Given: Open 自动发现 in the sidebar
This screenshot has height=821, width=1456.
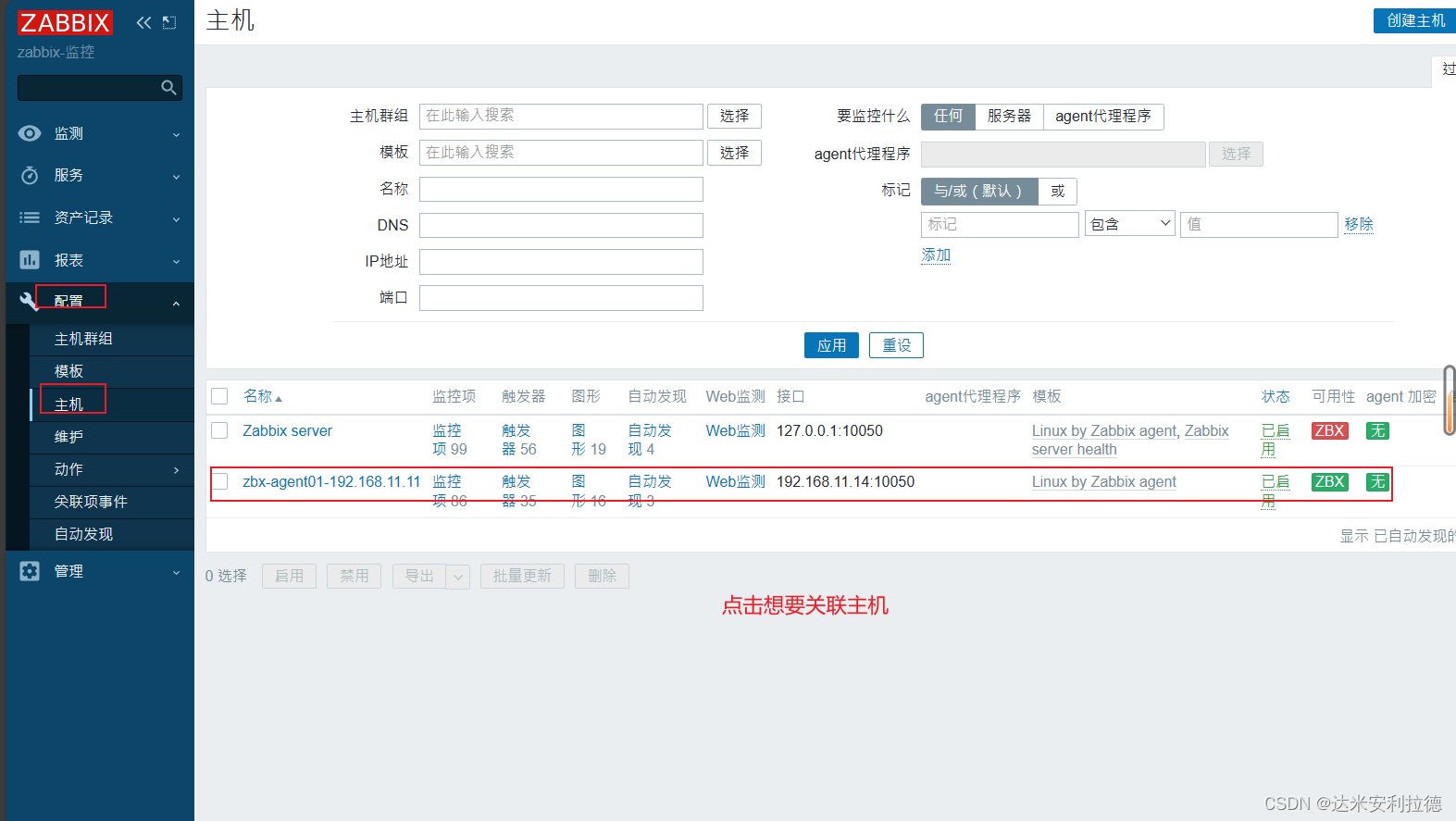Looking at the screenshot, I should [83, 534].
